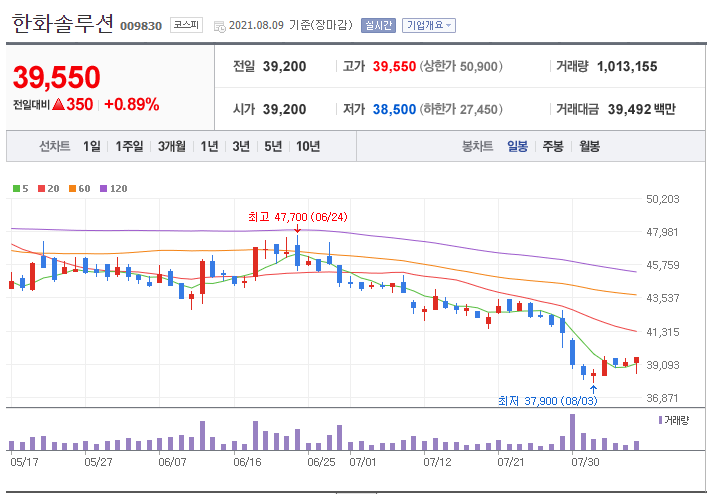This screenshot has height=494, width=707.
Task: Click the 선차트 label
Action: [x=55, y=146]
